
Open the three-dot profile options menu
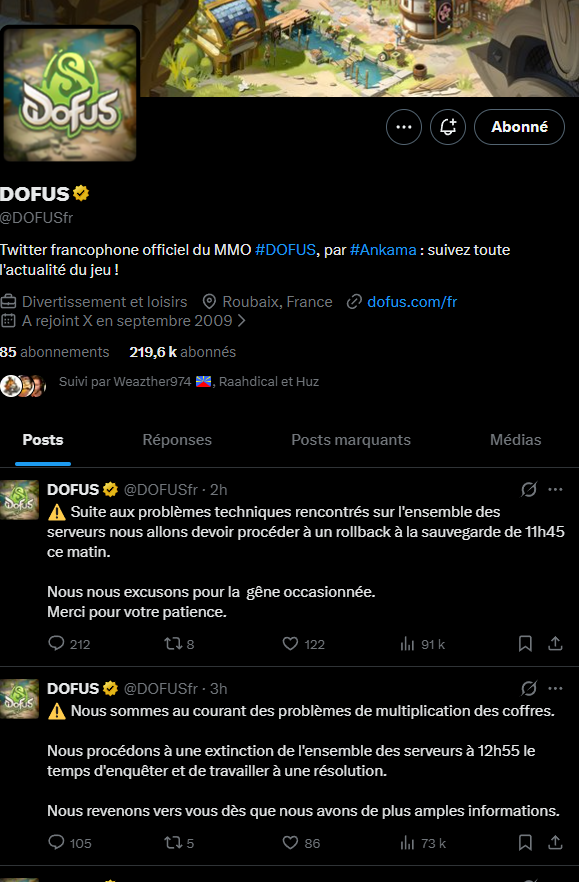pyautogui.click(x=403, y=127)
